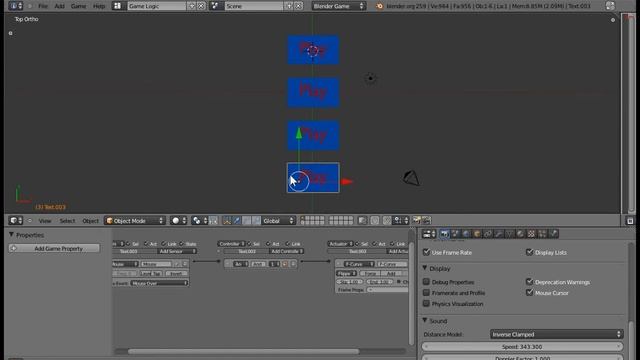Select the Texture properties tab
The height and width of the screenshot is (360, 640).
click(x=531, y=234)
